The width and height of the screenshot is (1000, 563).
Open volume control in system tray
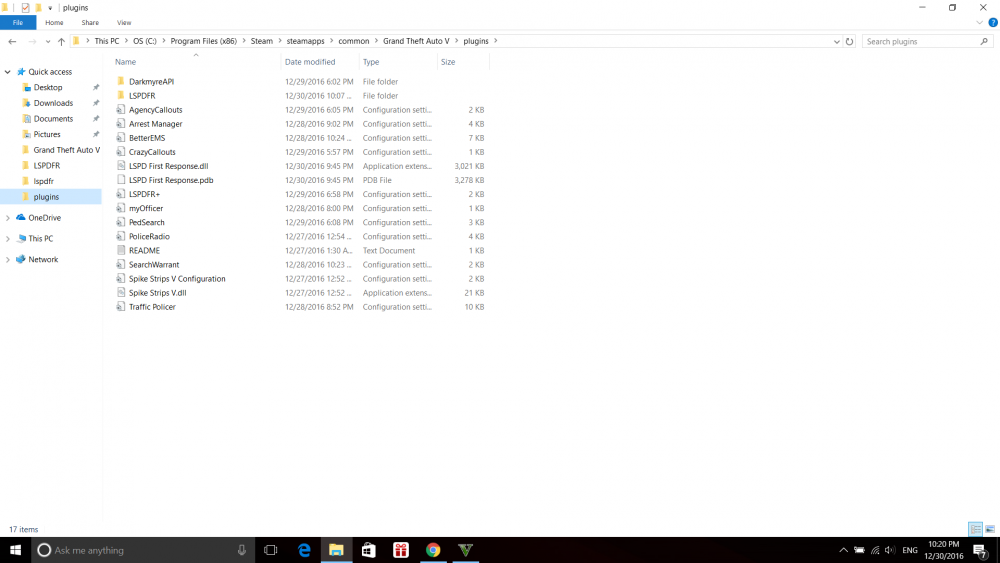point(890,550)
